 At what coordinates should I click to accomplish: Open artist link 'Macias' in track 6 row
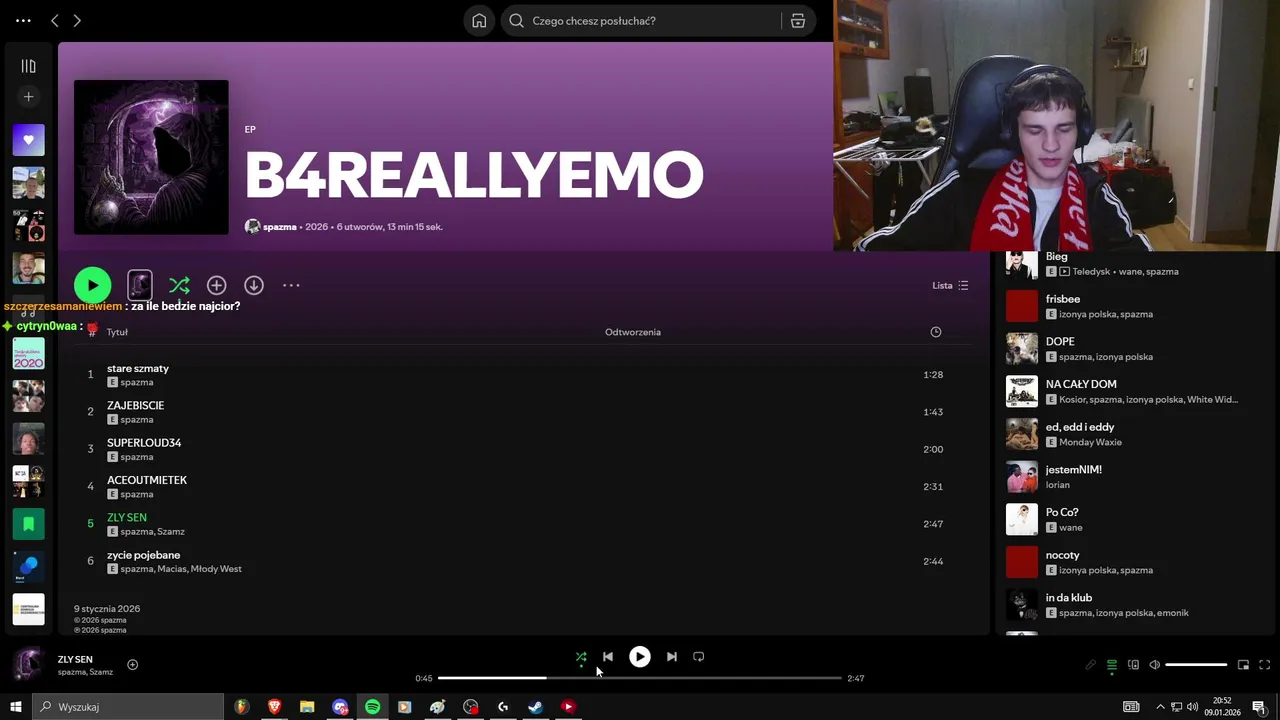(171, 569)
